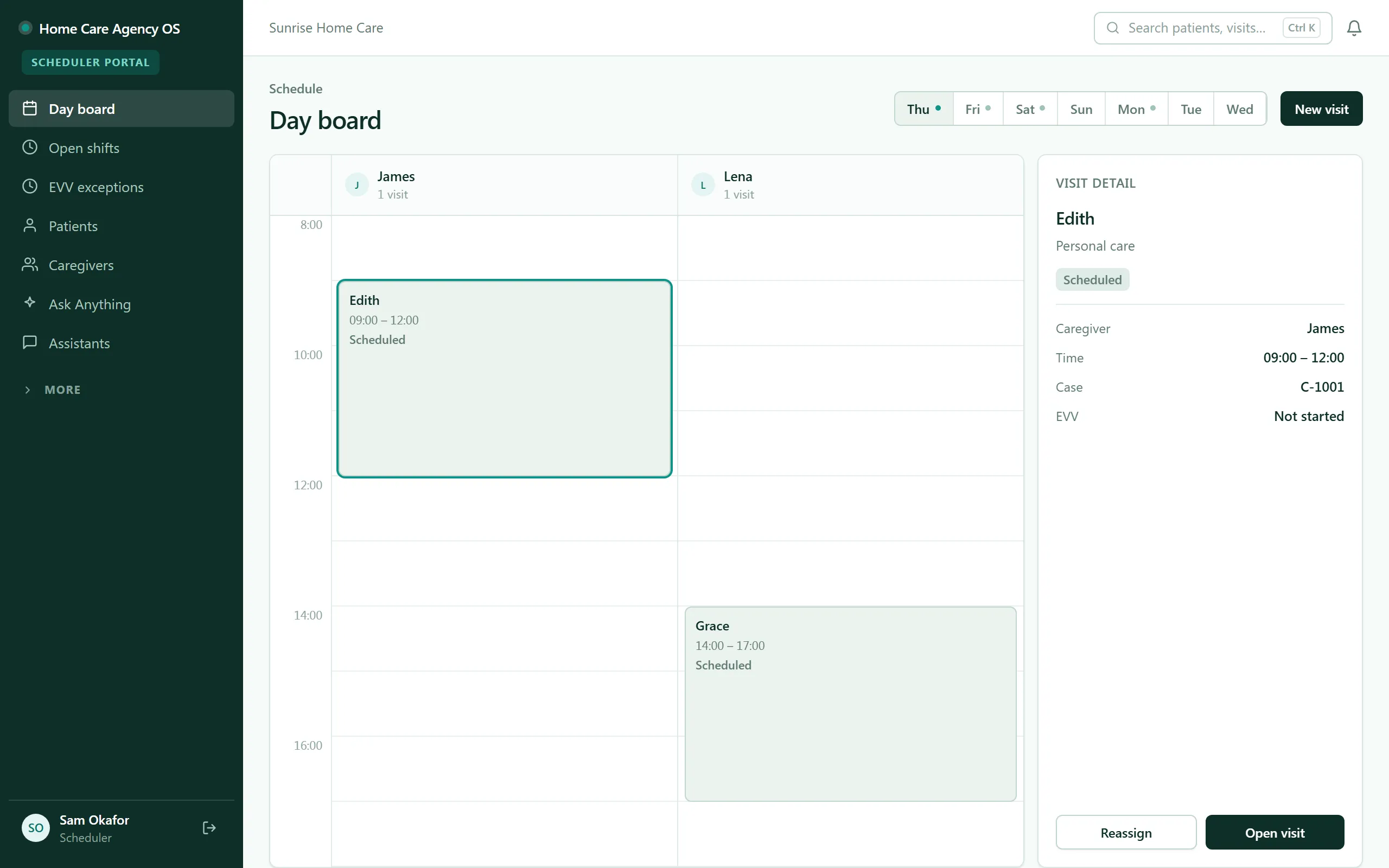Open Ask Anything
The image size is (1389, 868).
(121, 304)
